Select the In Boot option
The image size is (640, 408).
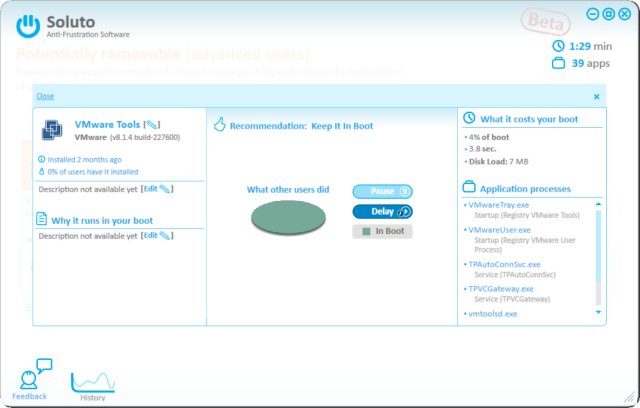(382, 231)
